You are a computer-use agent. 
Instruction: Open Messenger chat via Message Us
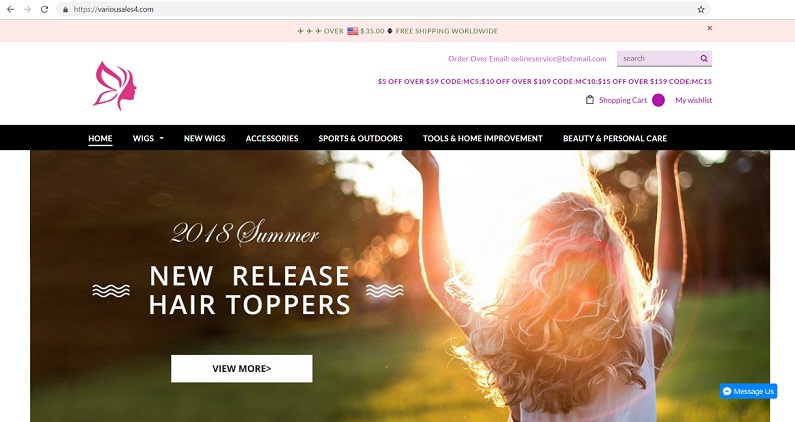(748, 391)
